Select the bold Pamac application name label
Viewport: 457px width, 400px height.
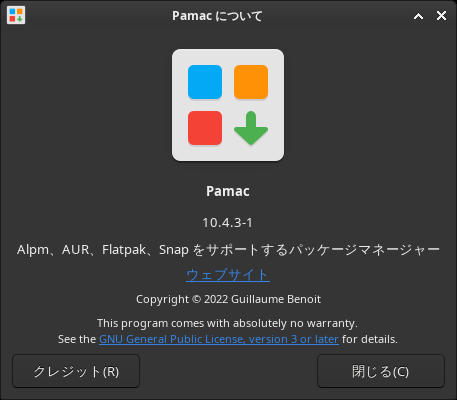(228, 191)
